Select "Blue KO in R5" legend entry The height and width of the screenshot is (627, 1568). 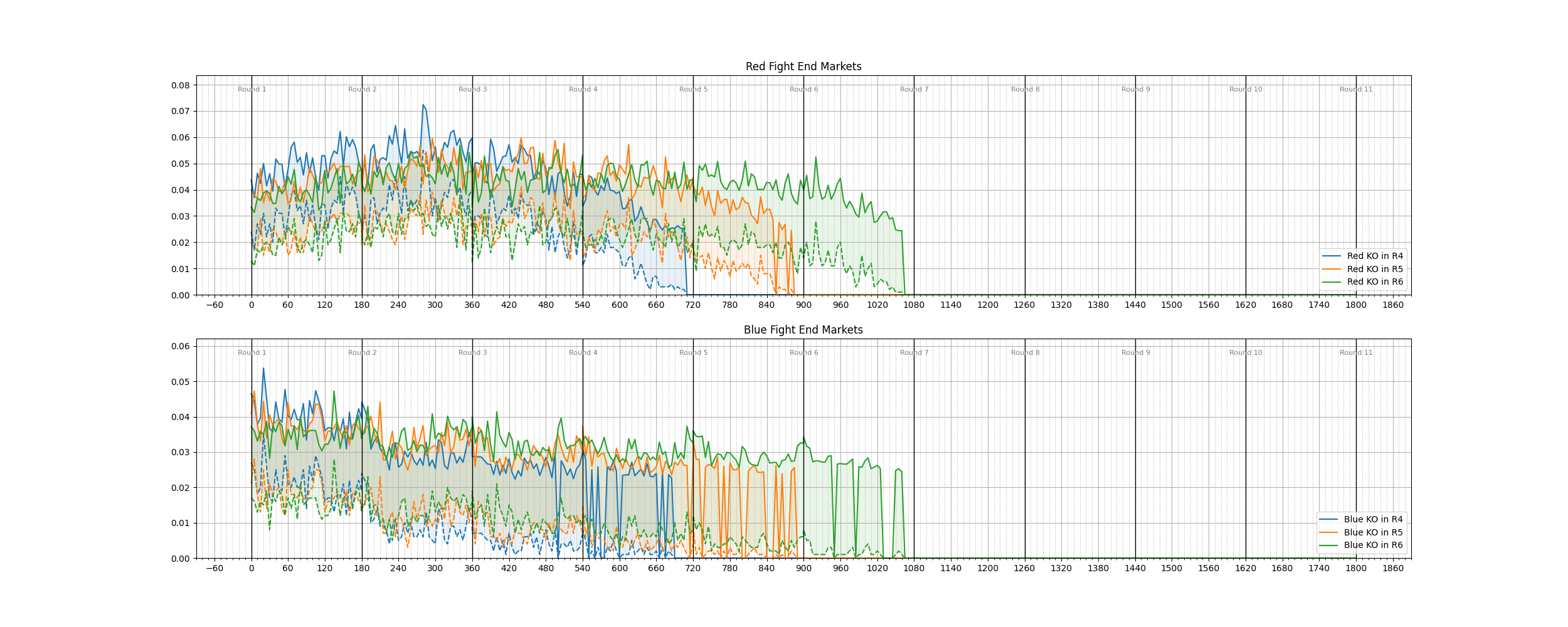(1373, 532)
